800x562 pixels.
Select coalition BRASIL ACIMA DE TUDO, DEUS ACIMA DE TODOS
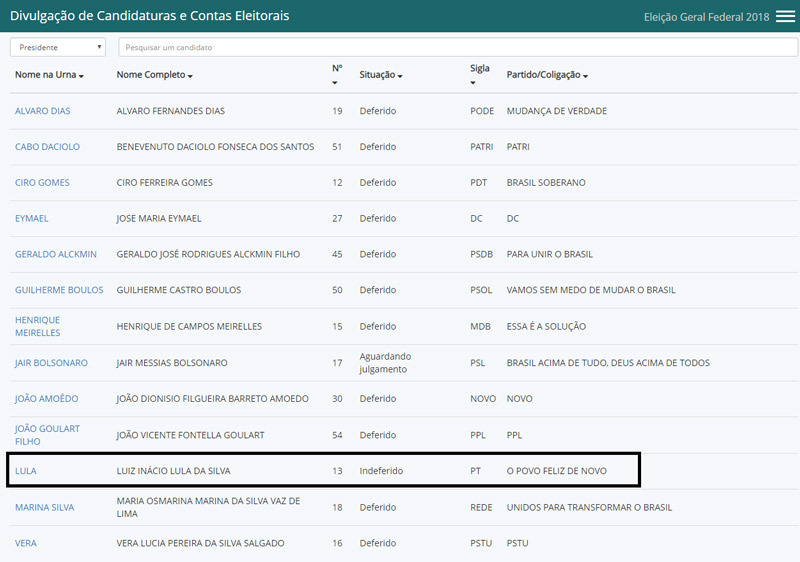pos(608,363)
